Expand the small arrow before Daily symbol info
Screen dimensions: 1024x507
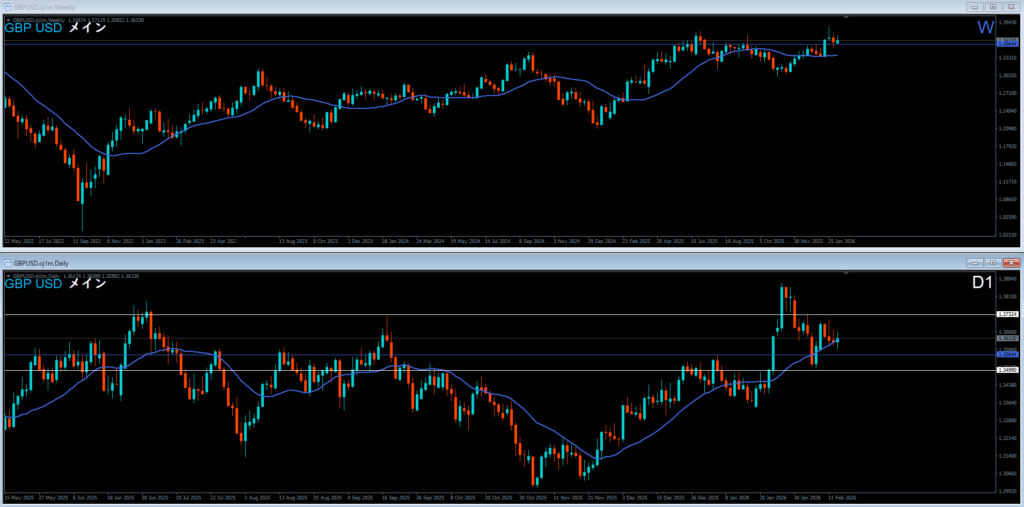(x=8, y=275)
